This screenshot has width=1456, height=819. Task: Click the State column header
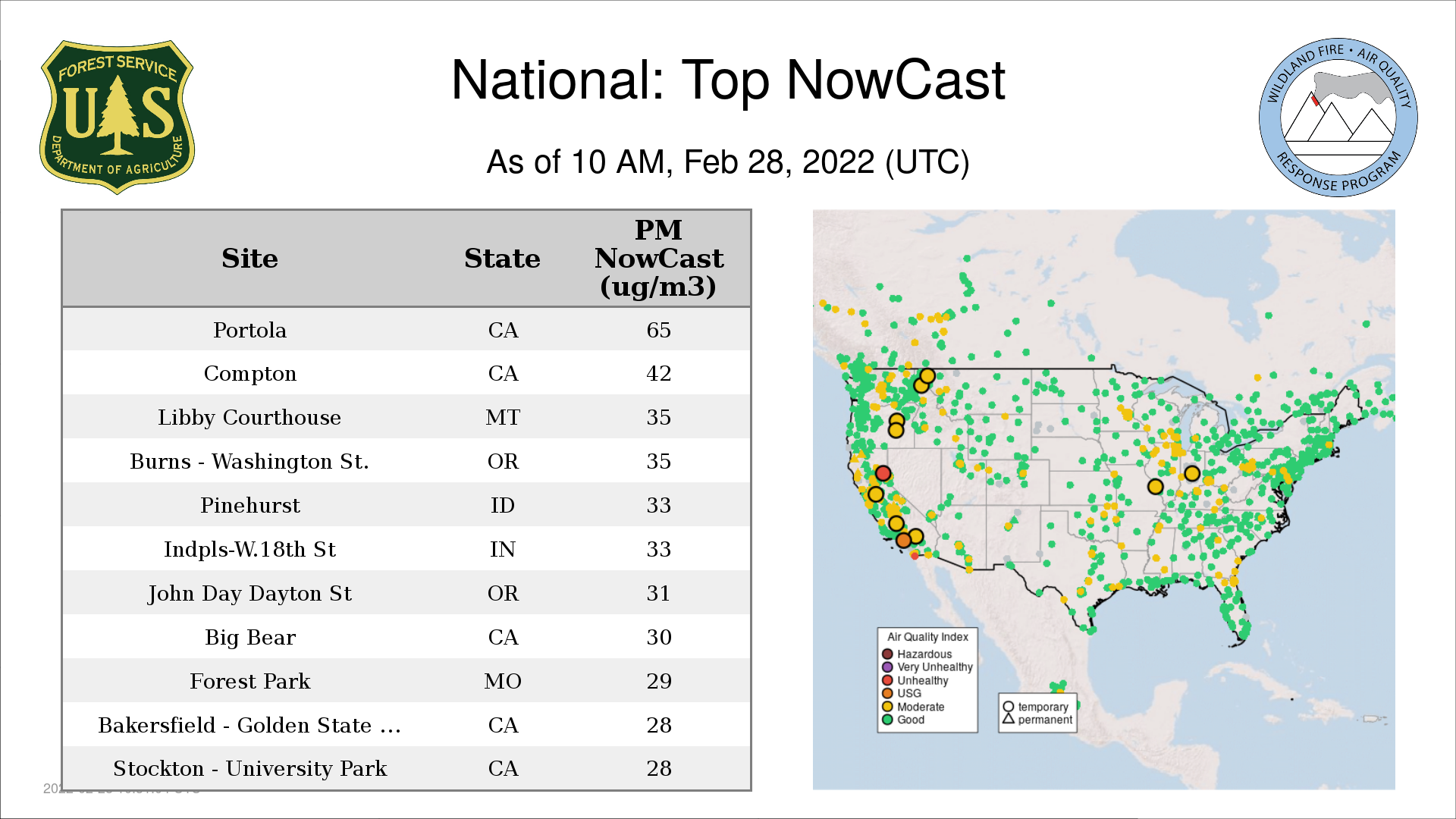coord(502,259)
